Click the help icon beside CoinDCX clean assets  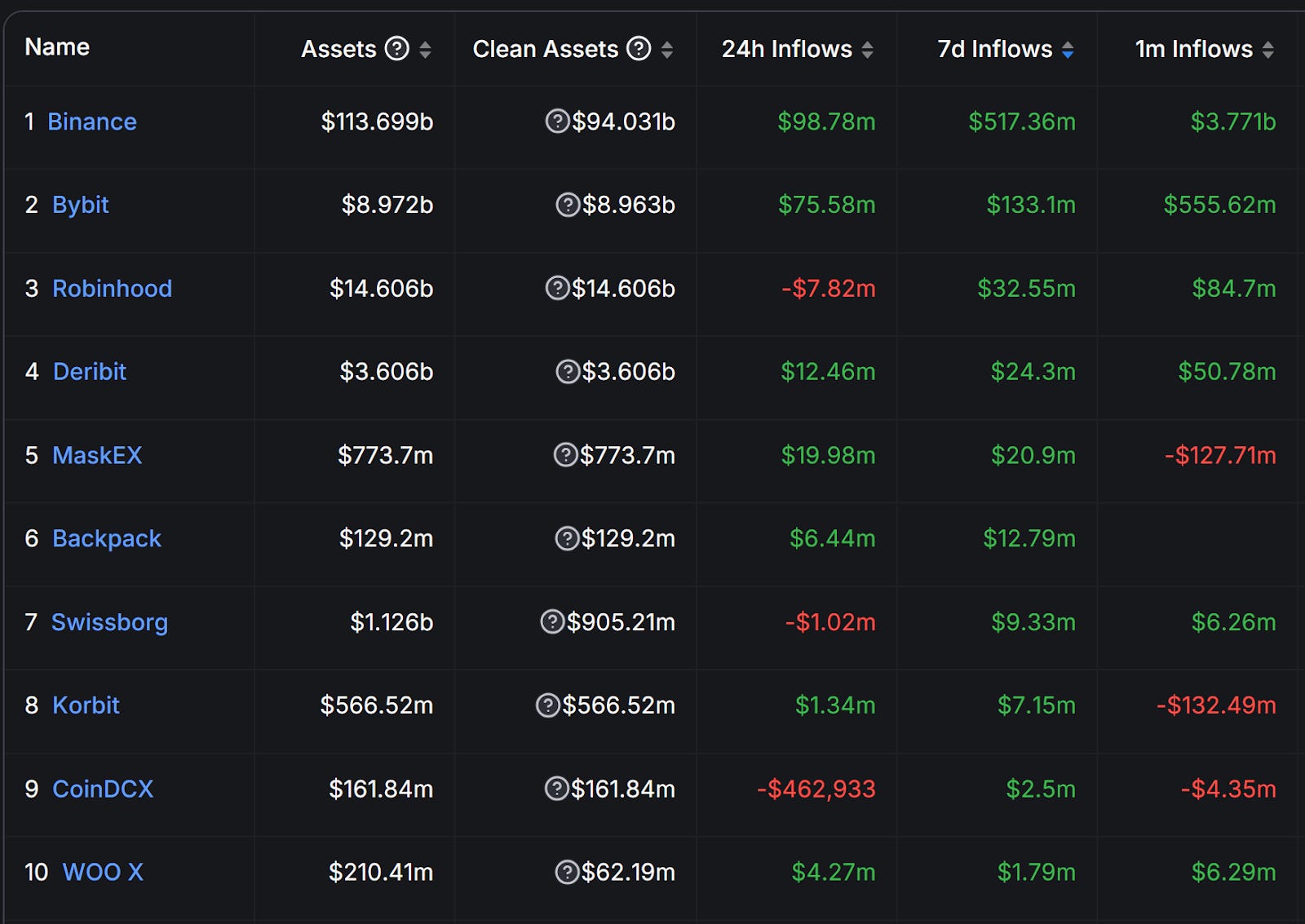[x=556, y=789]
